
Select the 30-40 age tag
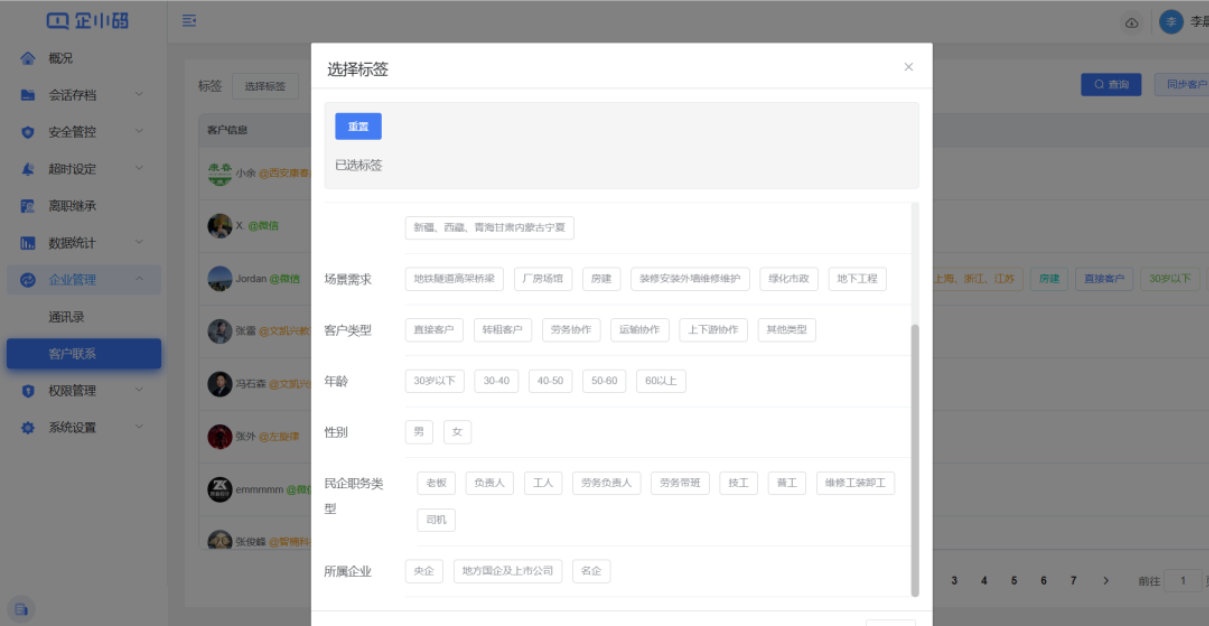[497, 381]
